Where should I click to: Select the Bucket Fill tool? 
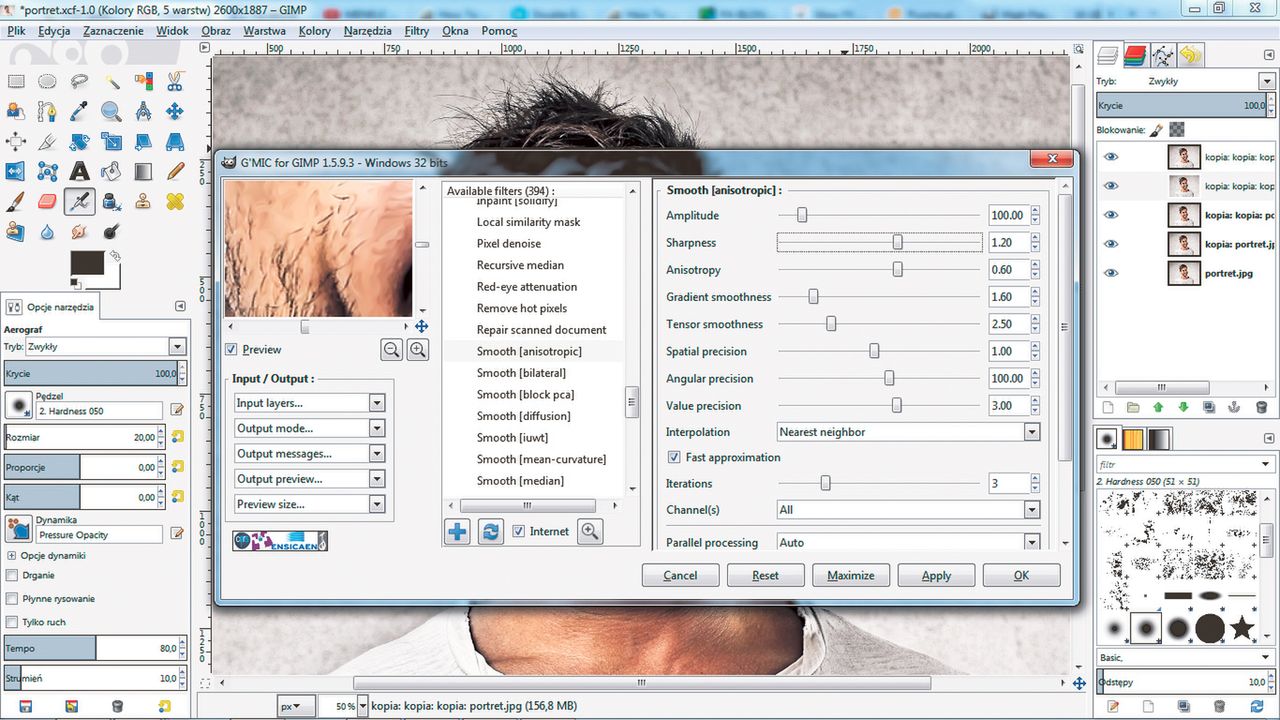point(111,171)
